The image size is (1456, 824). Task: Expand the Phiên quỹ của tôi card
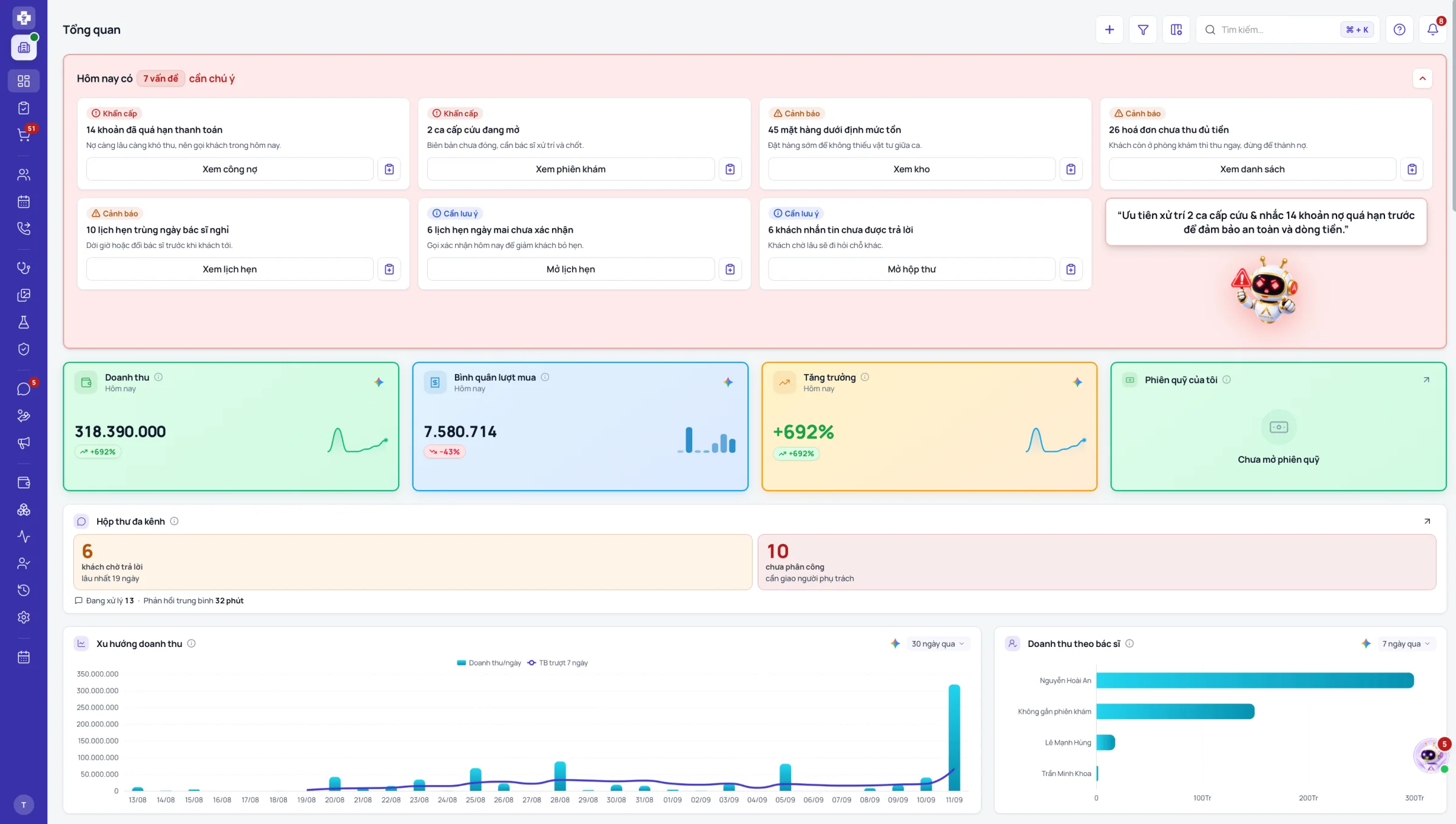pyautogui.click(x=1426, y=380)
